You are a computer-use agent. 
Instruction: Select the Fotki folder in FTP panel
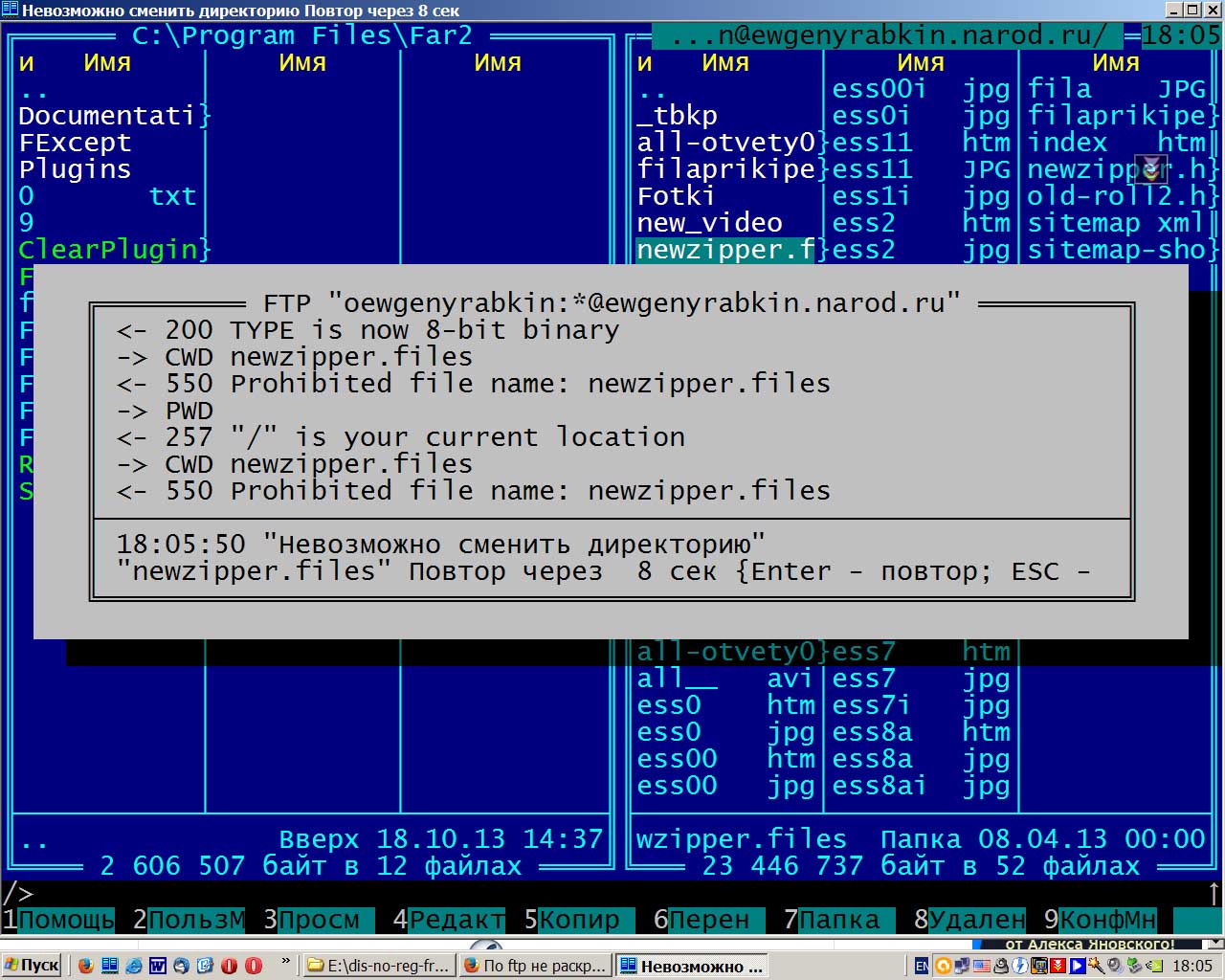676,196
